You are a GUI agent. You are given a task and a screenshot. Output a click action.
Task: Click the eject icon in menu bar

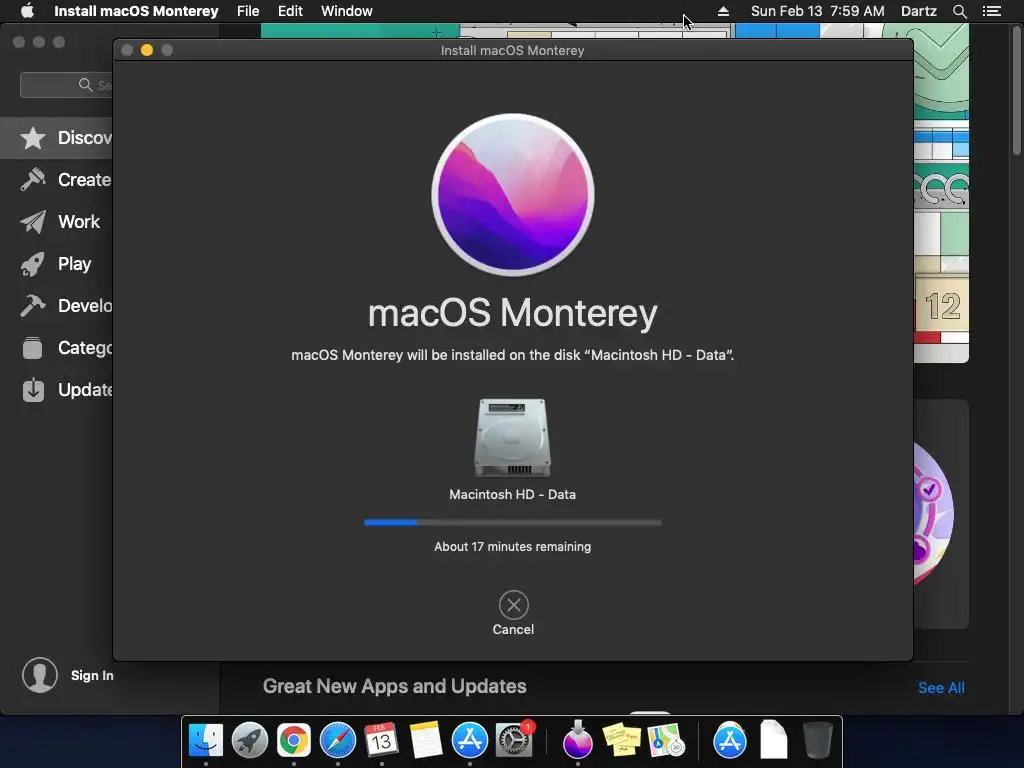(x=723, y=11)
